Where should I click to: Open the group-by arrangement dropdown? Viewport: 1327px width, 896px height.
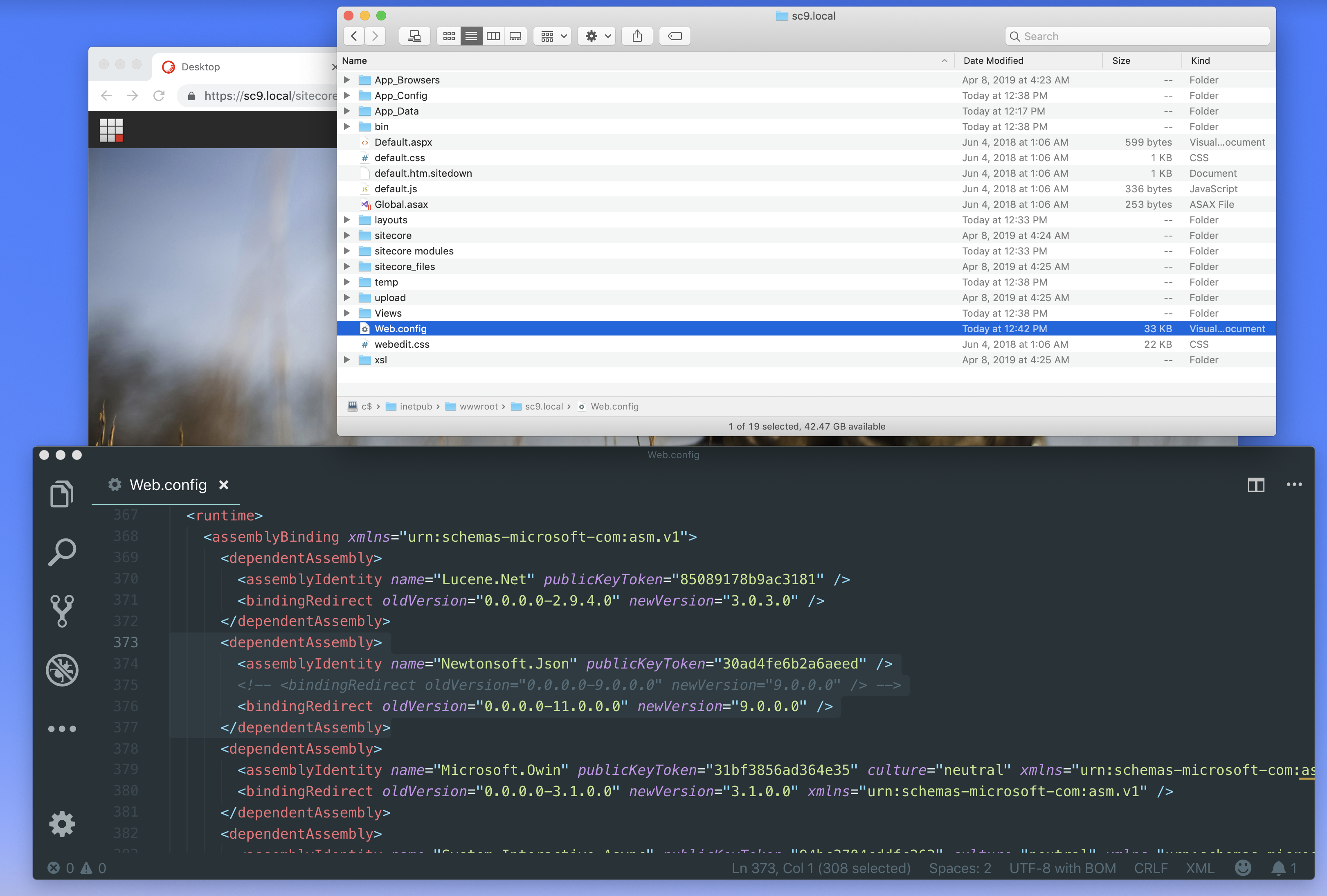[553, 36]
